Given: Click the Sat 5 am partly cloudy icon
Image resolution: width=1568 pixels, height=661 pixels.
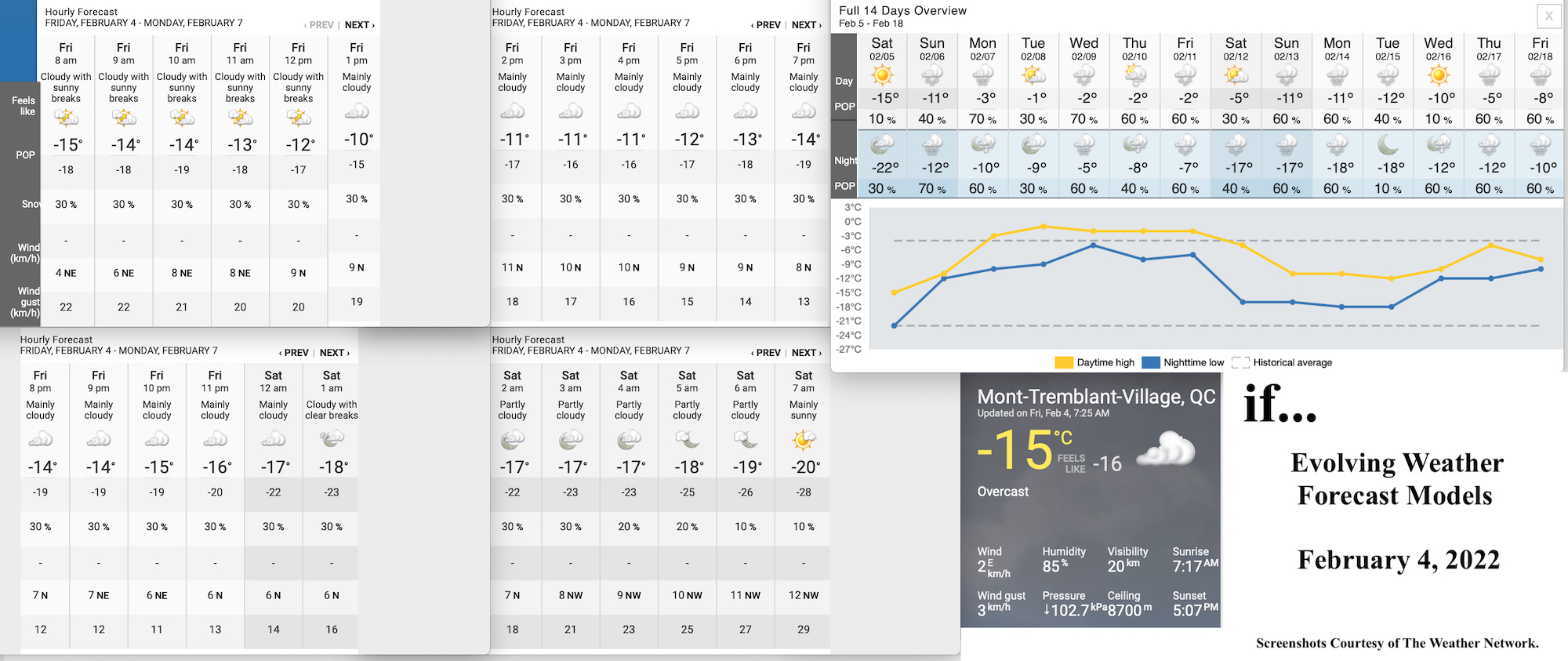Looking at the screenshot, I should (687, 441).
